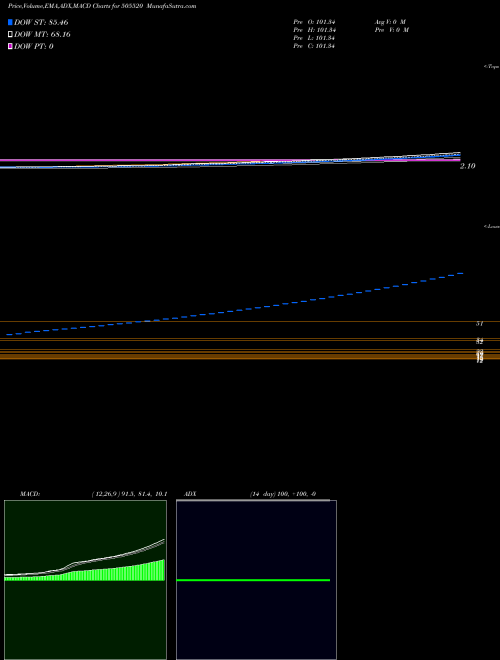Image resolution: width=500 pixels, height=660 pixels.
Task: Click the blue DOW ST legend swatch
Action: pyautogui.click(x=10, y=22)
